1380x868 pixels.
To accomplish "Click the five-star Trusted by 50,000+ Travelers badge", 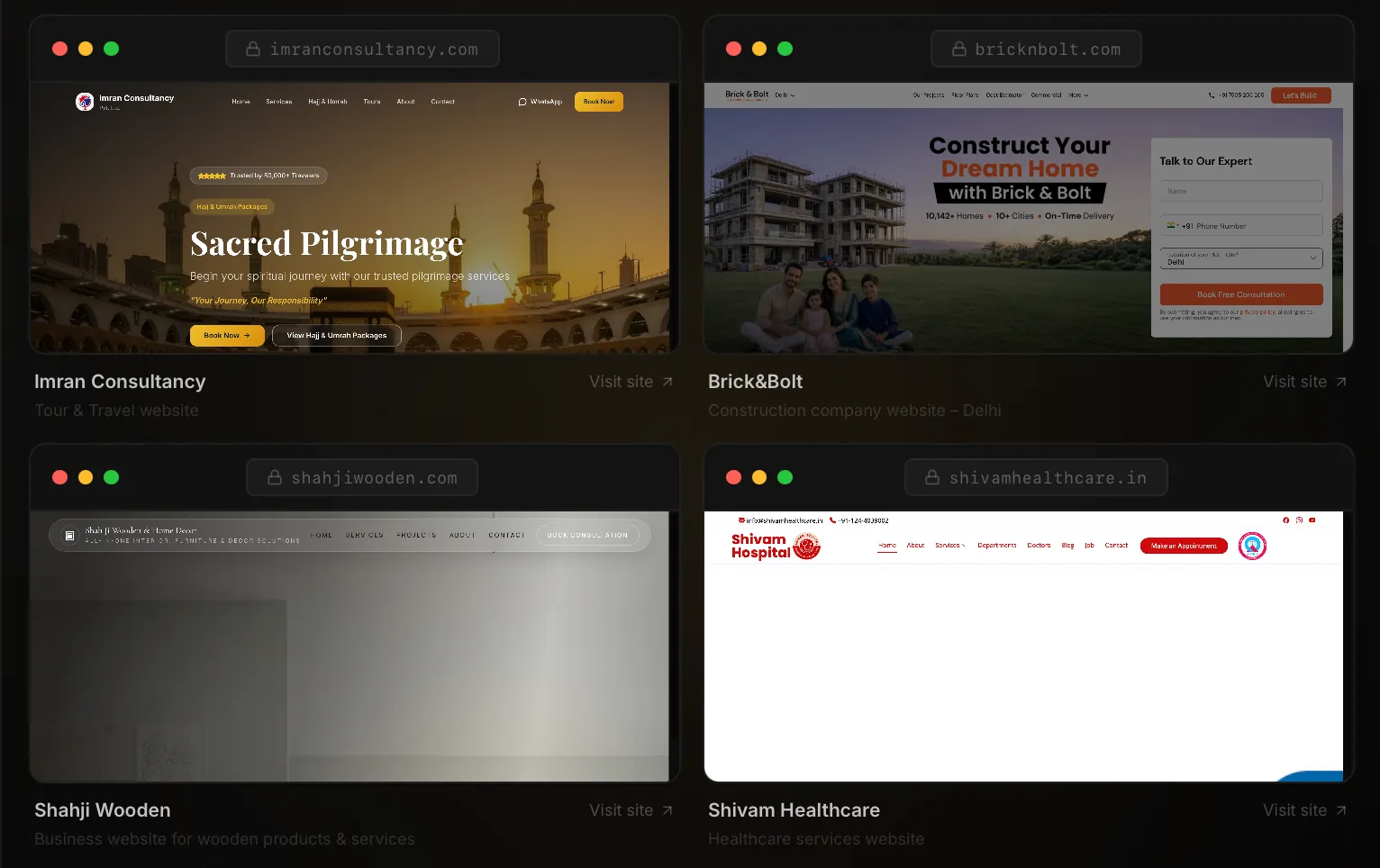I will [259, 176].
